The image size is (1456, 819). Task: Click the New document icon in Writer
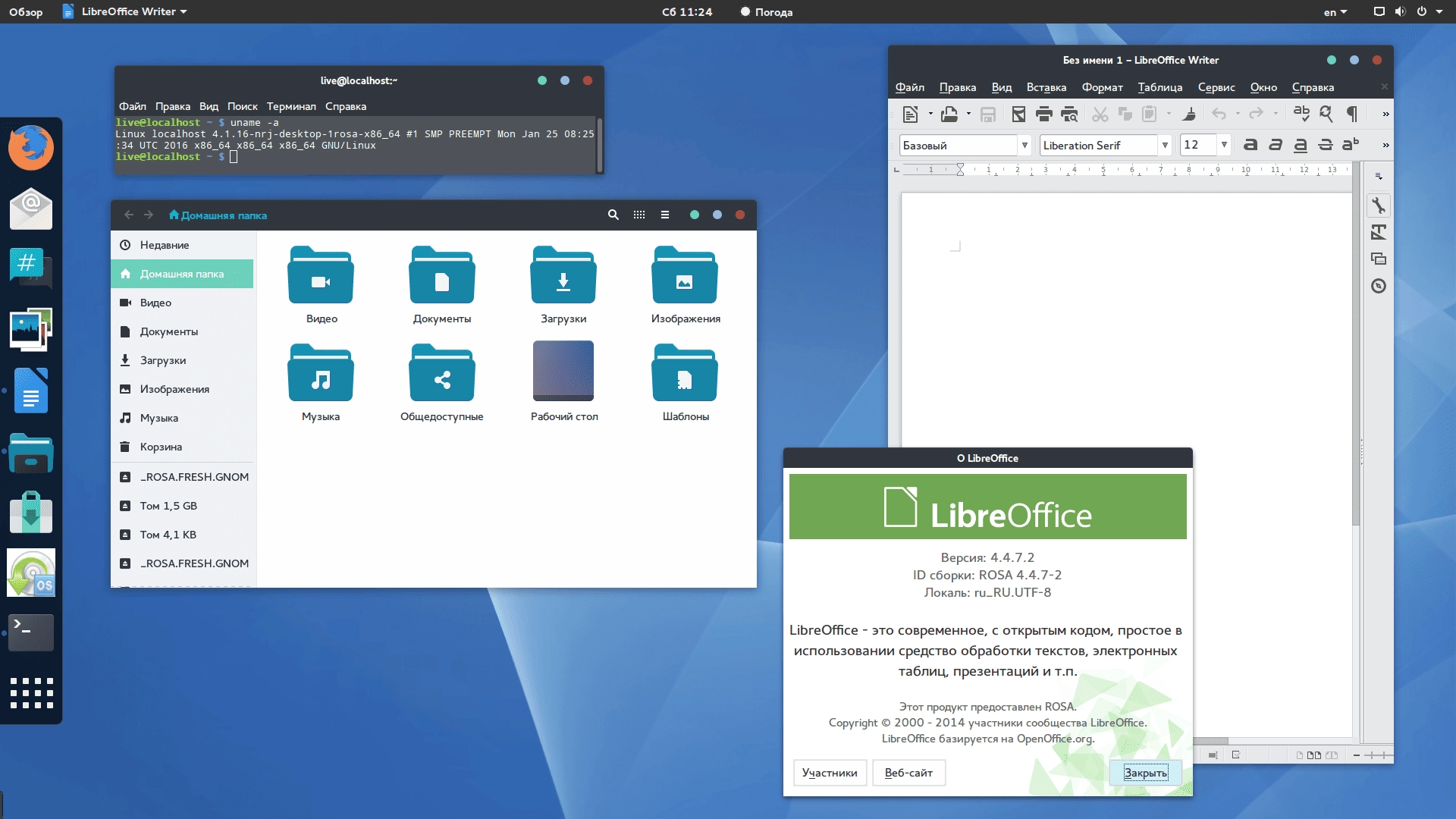[x=911, y=115]
